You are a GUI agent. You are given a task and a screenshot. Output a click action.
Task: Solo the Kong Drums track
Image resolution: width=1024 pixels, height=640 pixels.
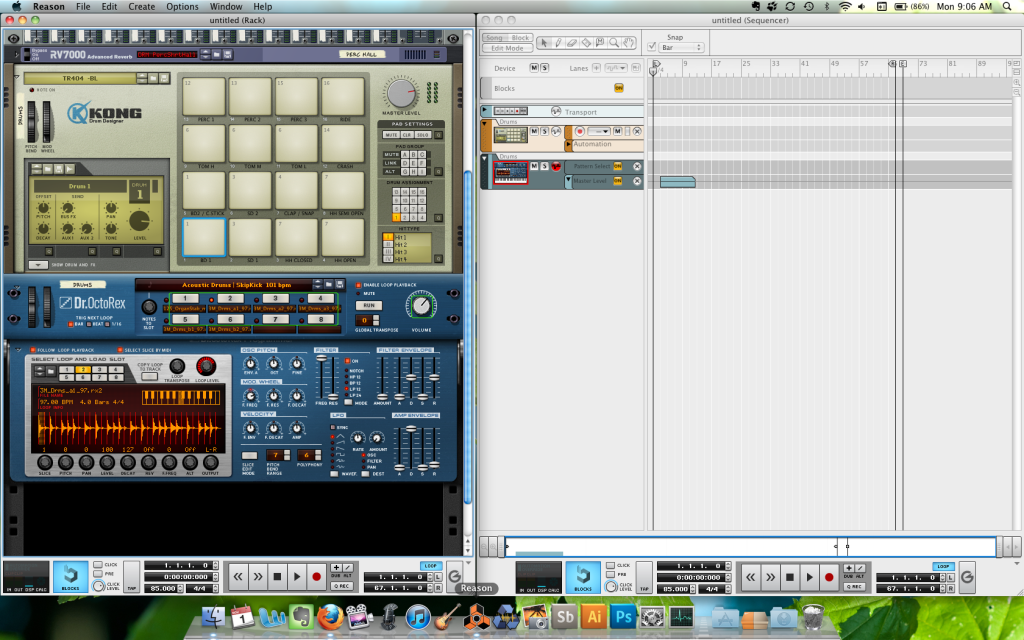(545, 131)
